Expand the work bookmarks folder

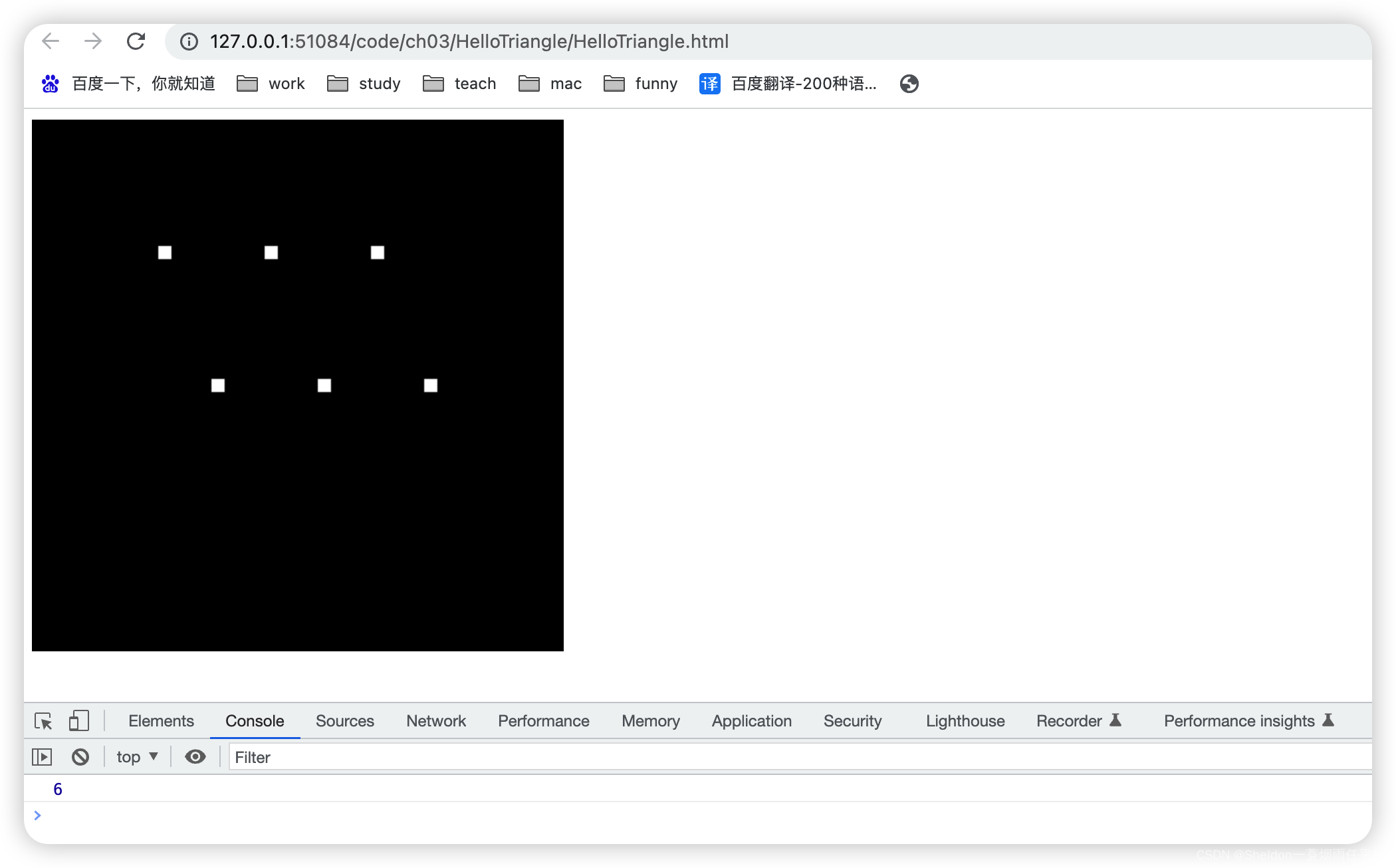click(271, 84)
